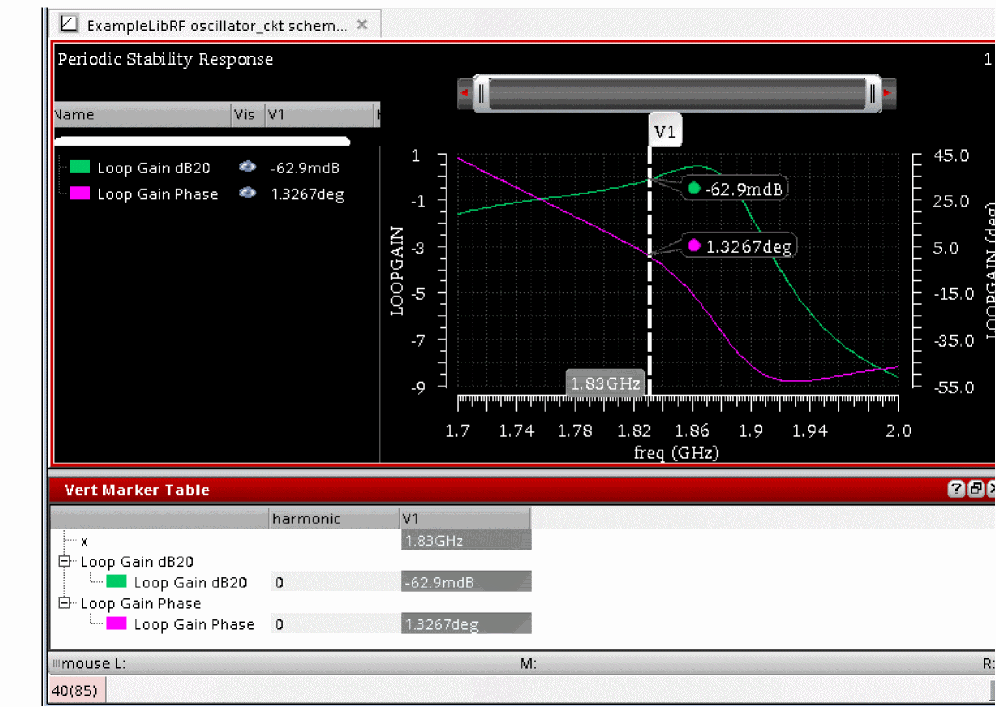The image size is (996, 707).
Task: Click the left red arrow of zoom slider
Action: click(464, 94)
